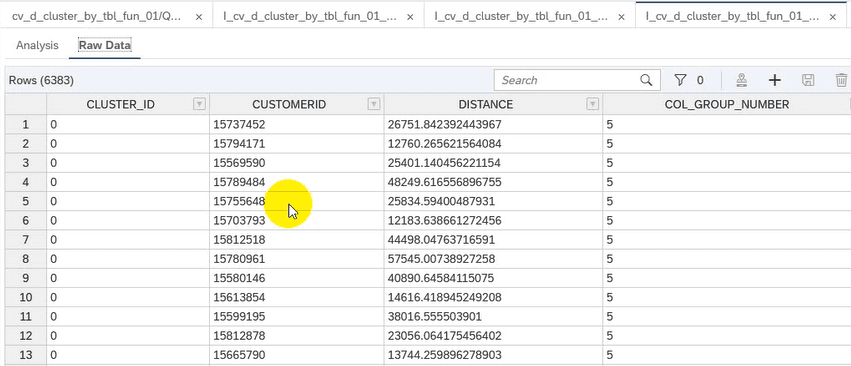The image size is (851, 366).
Task: Click customer ID 15812518 cell
Action: (297, 239)
